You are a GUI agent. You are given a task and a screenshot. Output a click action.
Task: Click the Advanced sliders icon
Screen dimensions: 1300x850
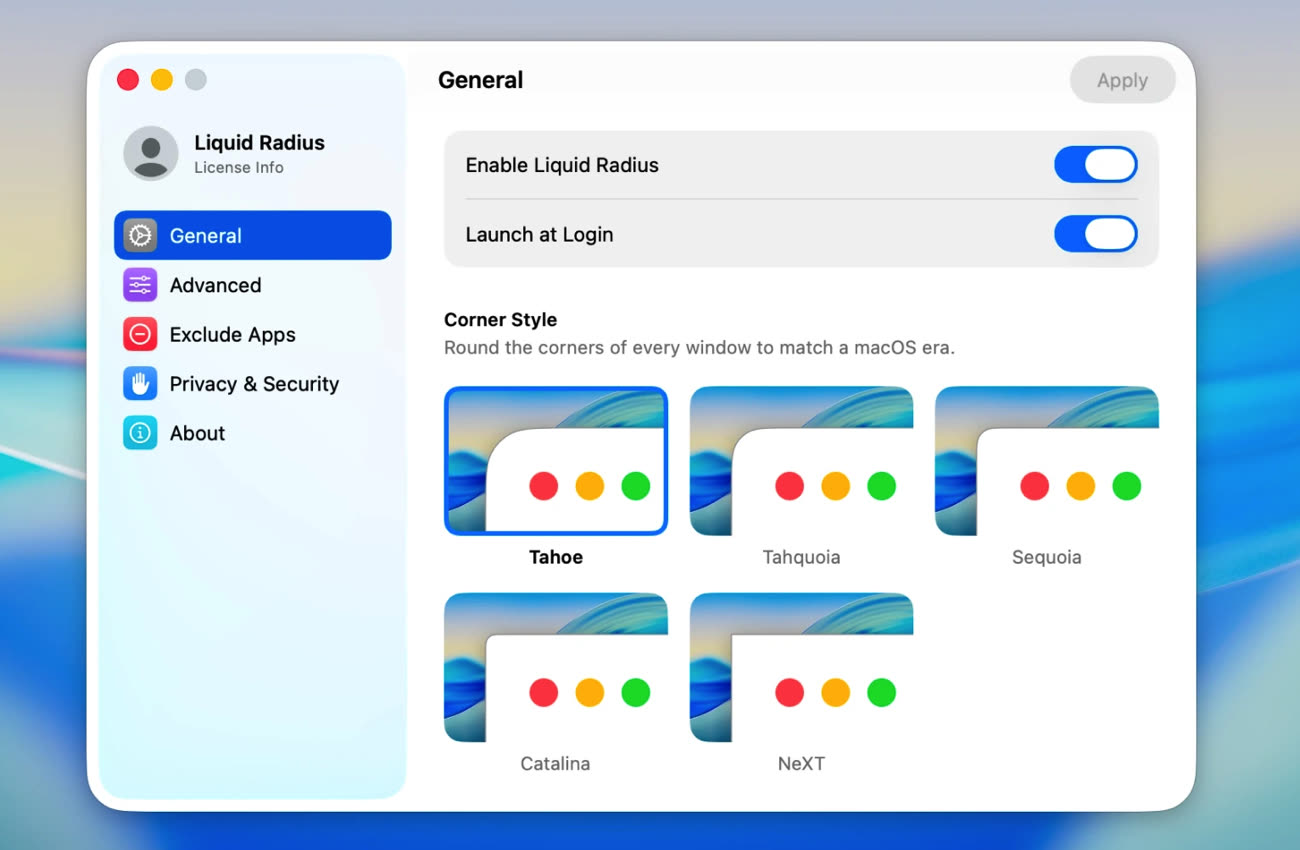(x=140, y=285)
